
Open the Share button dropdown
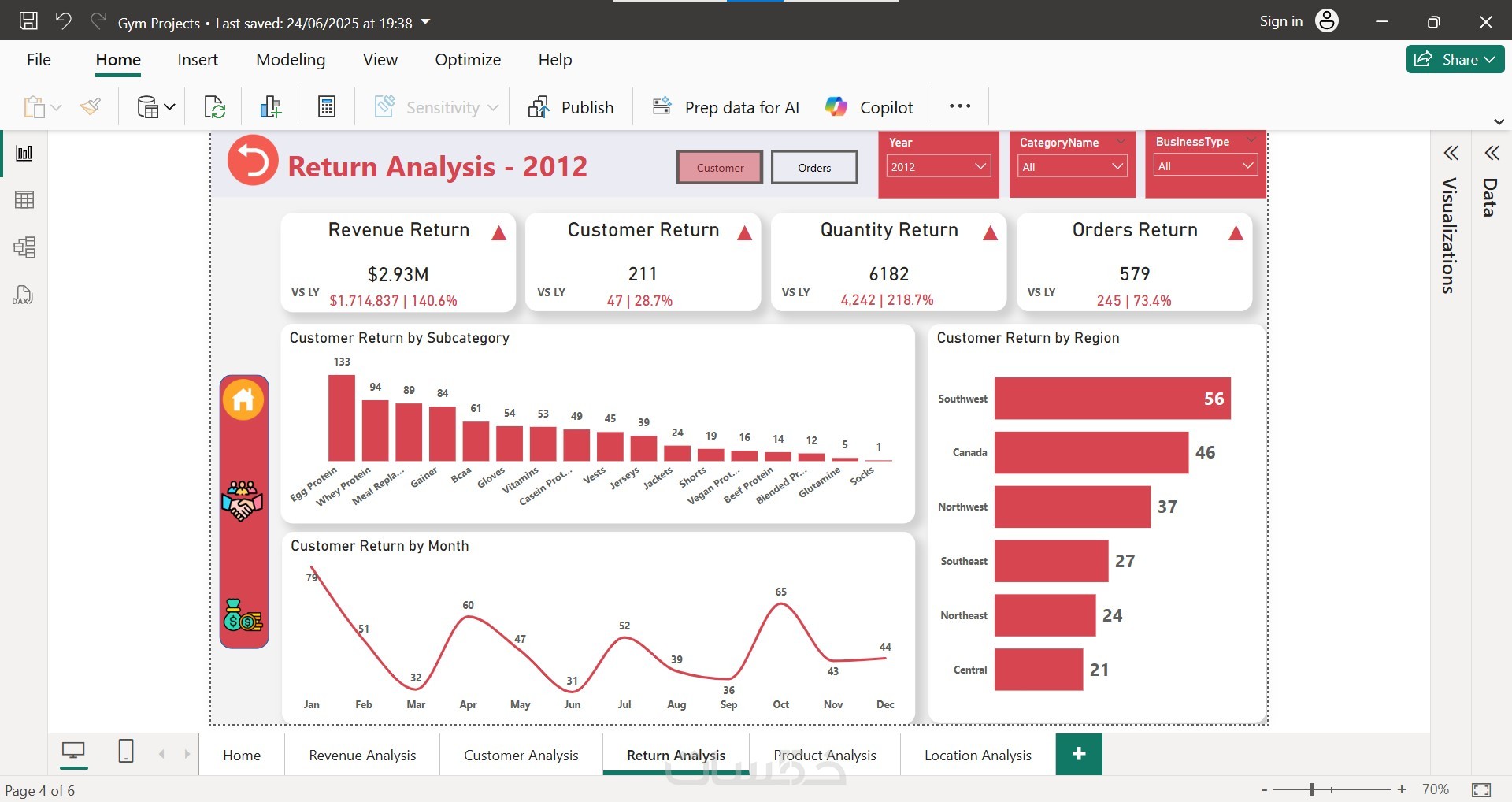[x=1455, y=59]
